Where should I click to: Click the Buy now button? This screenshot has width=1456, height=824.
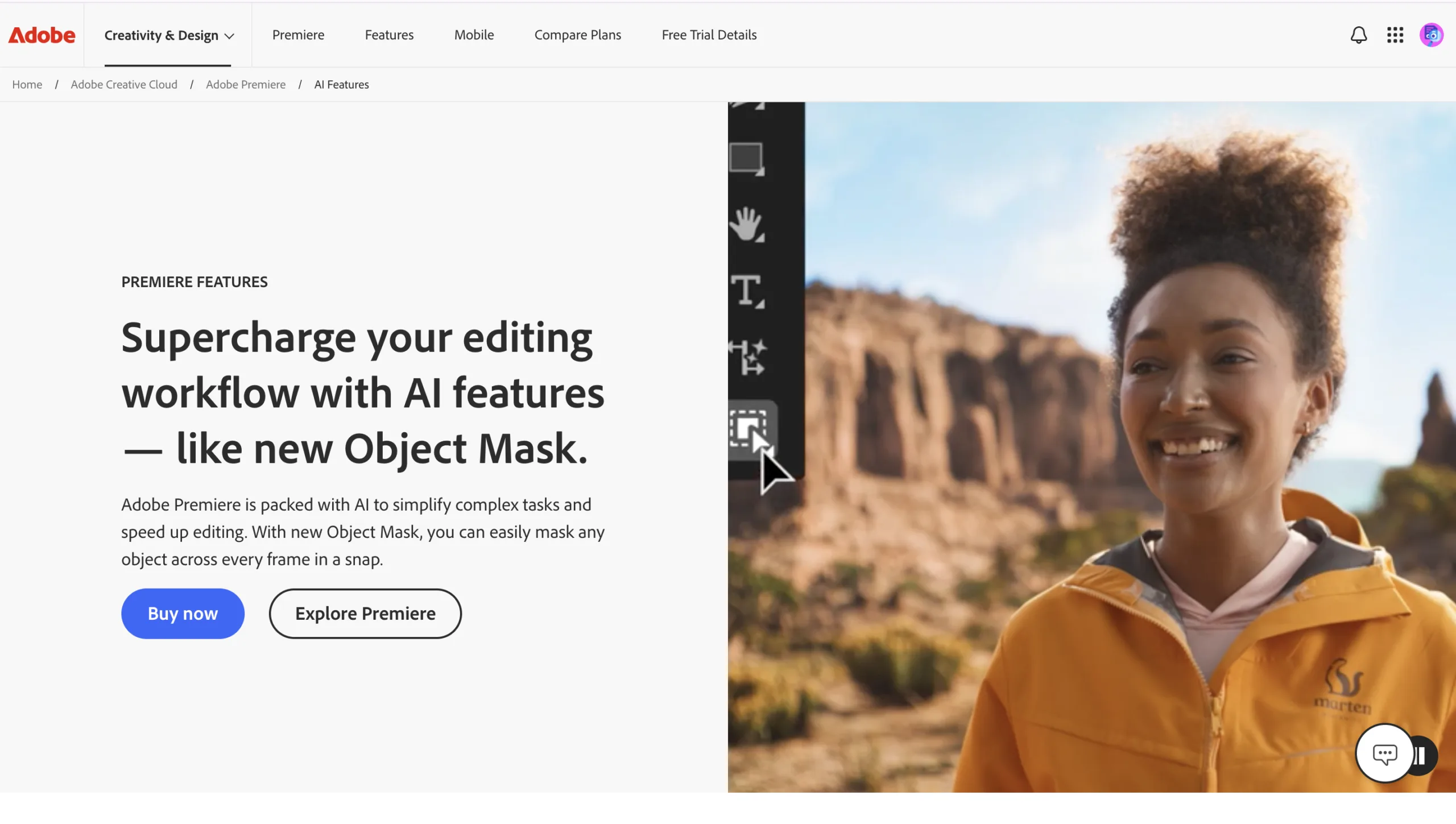[x=183, y=613]
